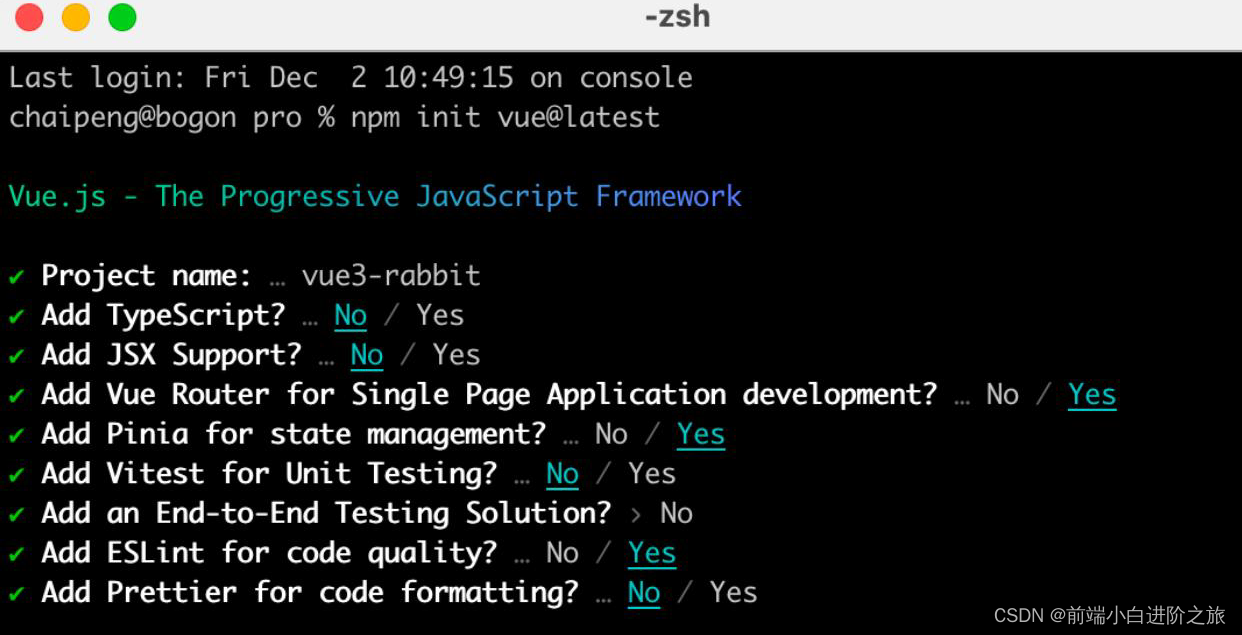Image resolution: width=1242 pixels, height=635 pixels.
Task: Select Yes for Add JSX Support
Action: point(456,355)
